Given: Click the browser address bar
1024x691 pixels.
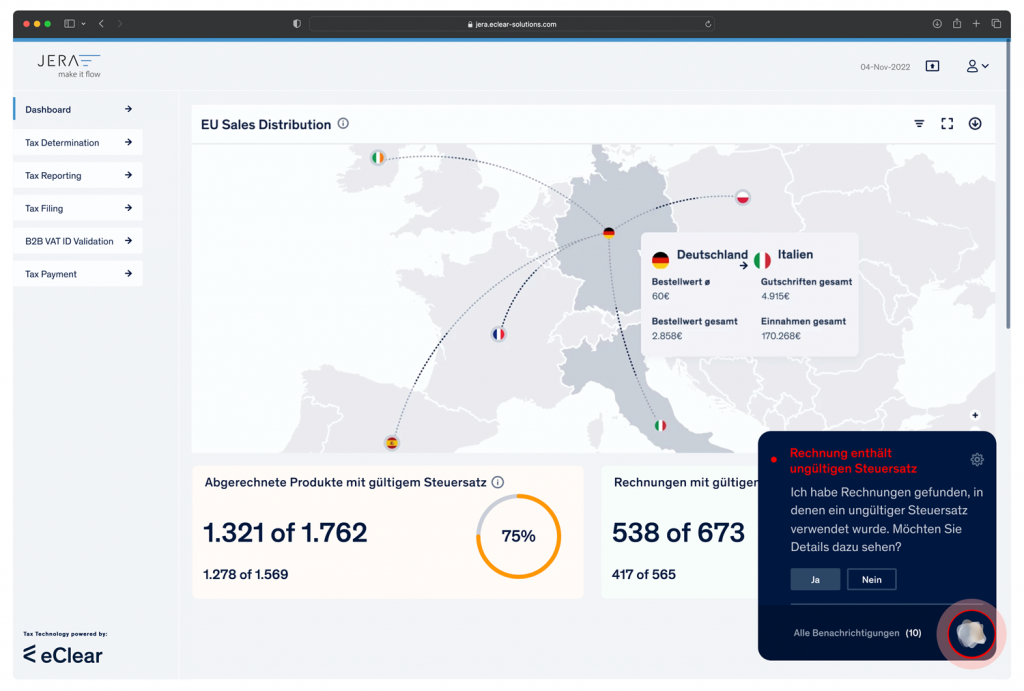Looking at the screenshot, I should pos(512,23).
